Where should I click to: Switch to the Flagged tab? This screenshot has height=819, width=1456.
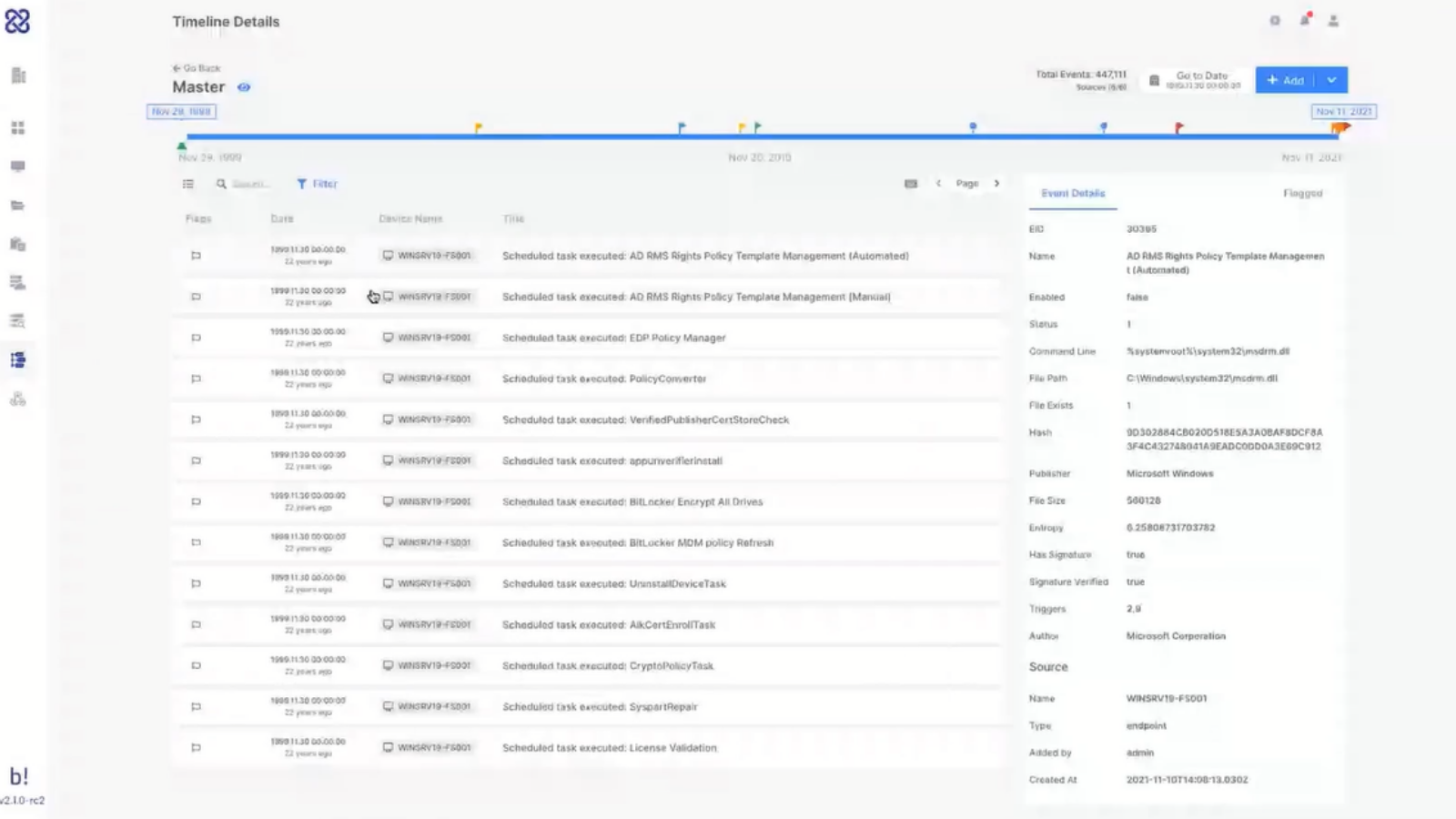point(1302,193)
